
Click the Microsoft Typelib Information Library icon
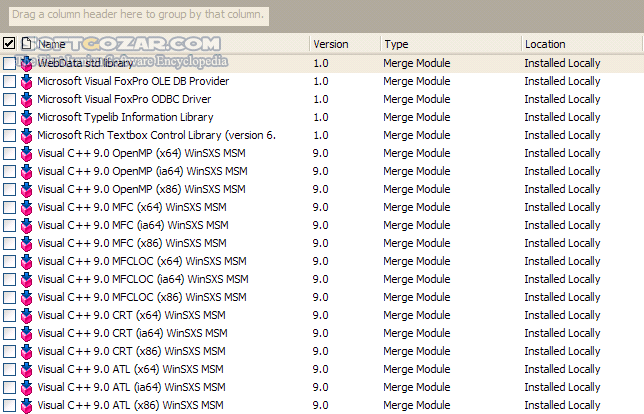click(27, 117)
